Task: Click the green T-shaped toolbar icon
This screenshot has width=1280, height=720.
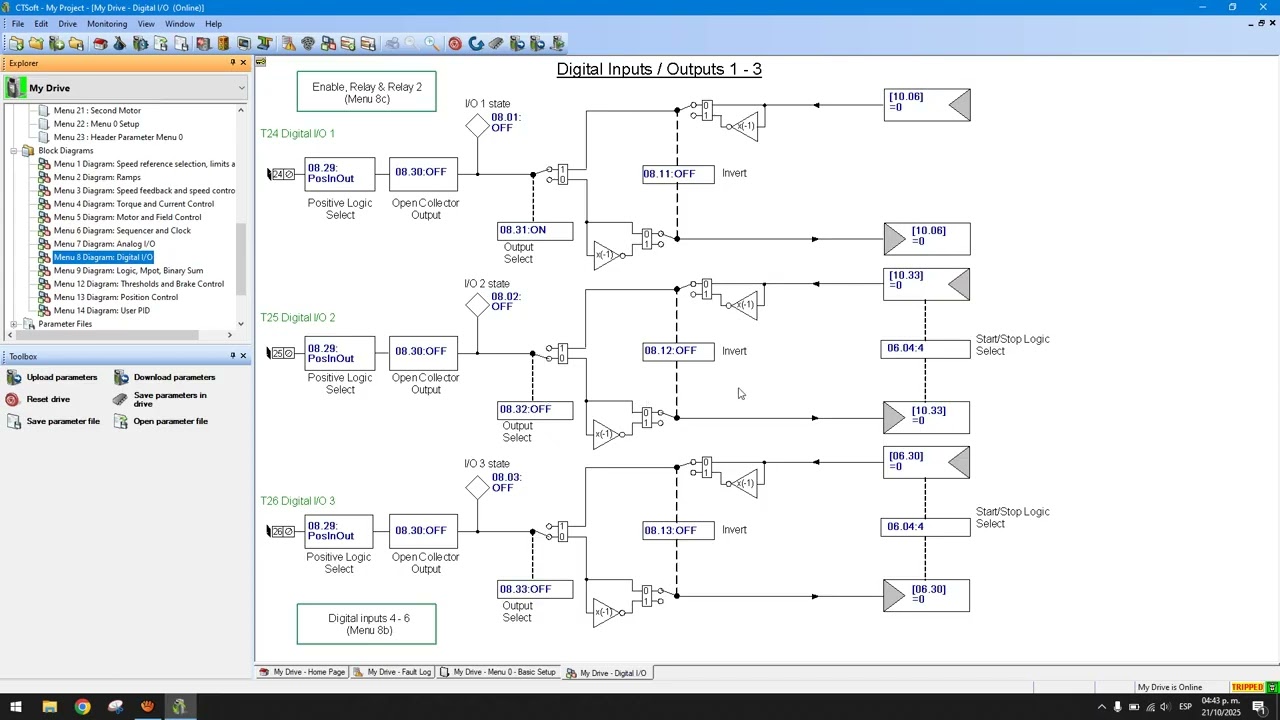Action: [x=264, y=44]
